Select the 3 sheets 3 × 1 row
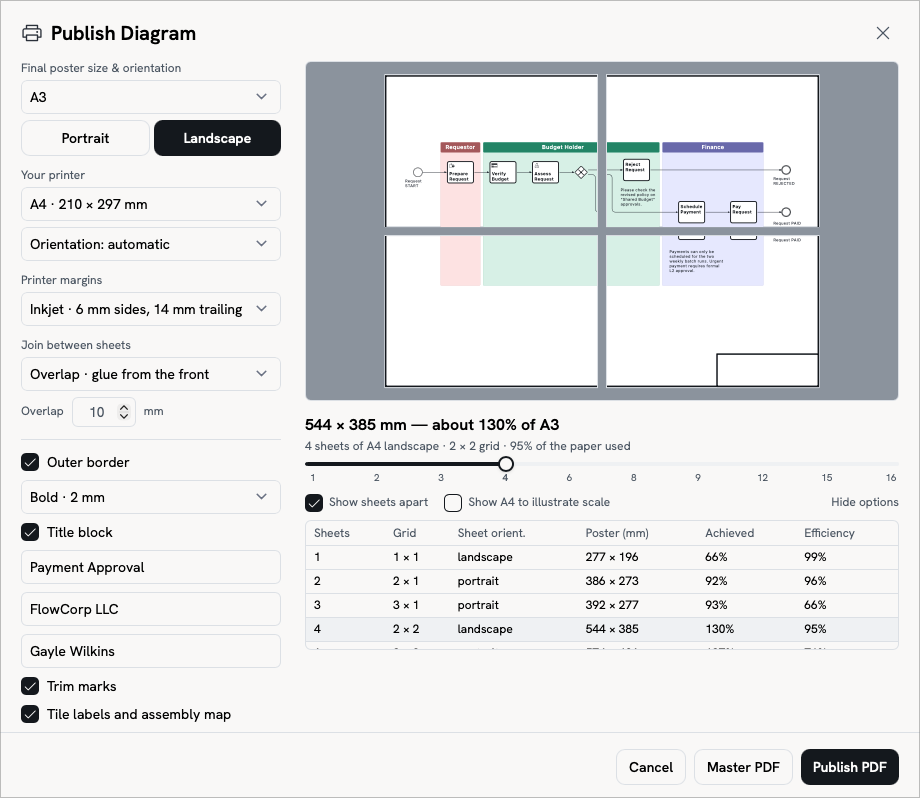 tap(601, 605)
